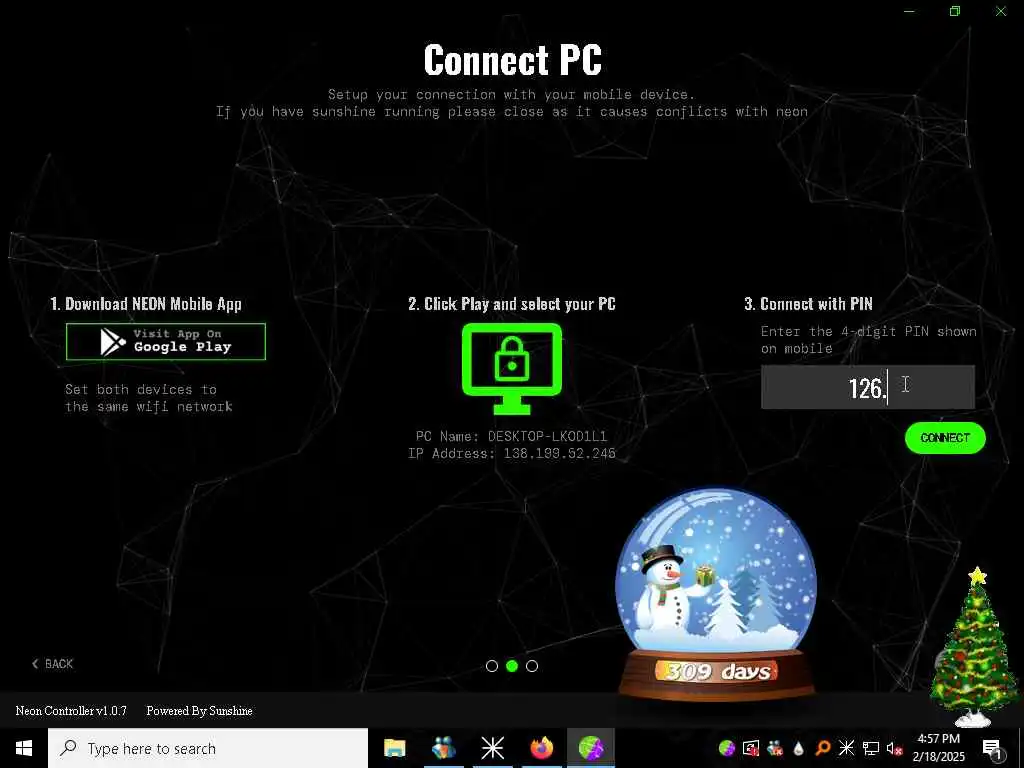
Task: Click the 1. Download NEON Mobile App heading
Action: 146,304
